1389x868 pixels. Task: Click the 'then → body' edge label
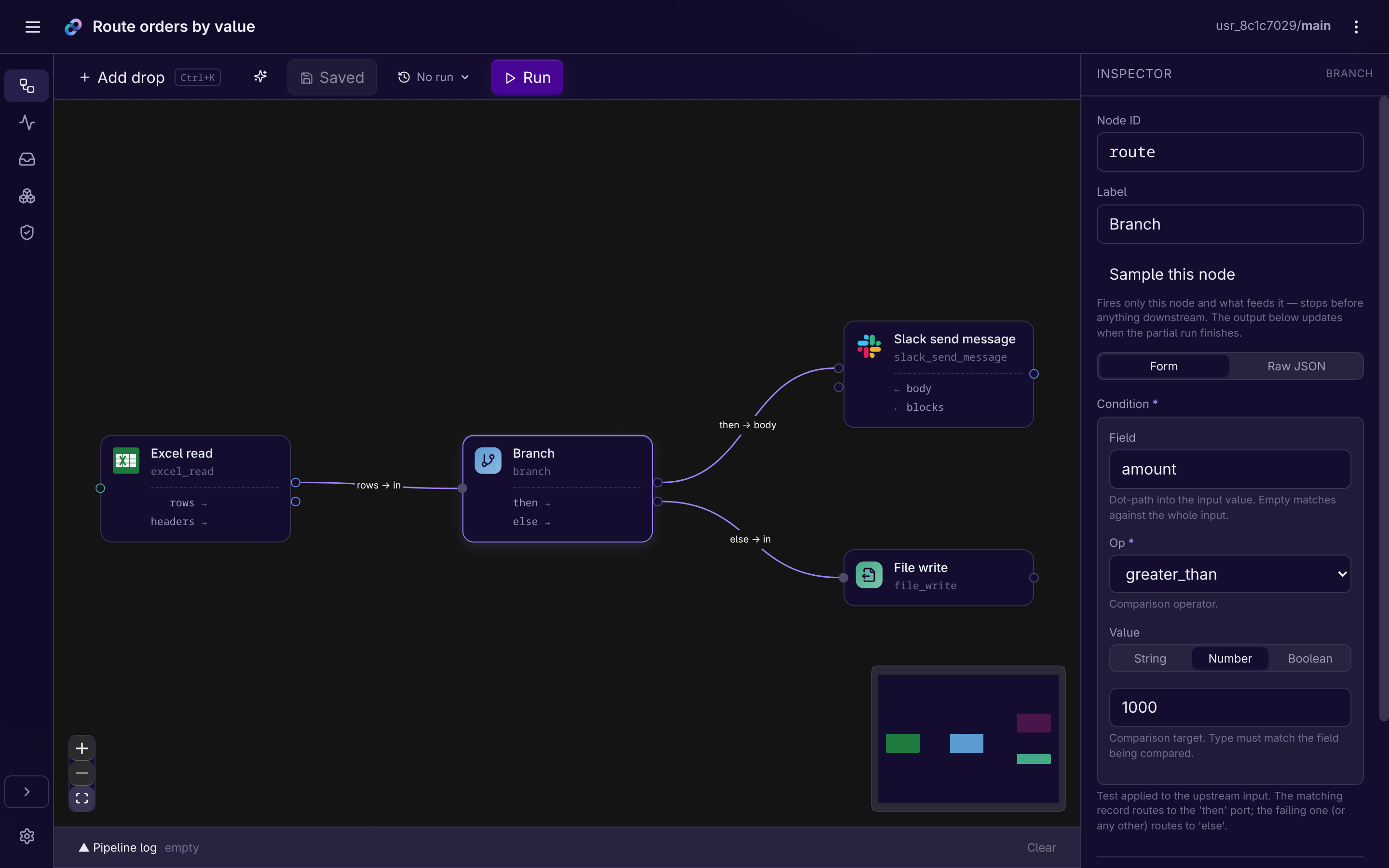coord(747,425)
